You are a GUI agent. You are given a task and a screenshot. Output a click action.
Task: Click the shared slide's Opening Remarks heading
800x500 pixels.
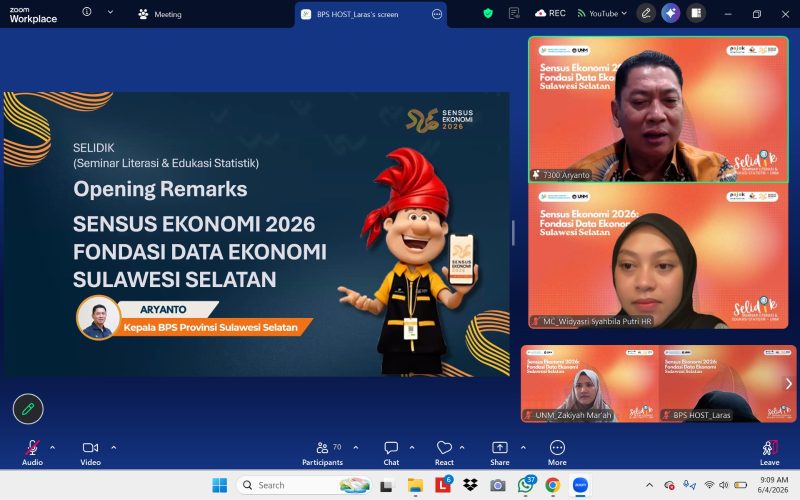tap(160, 189)
